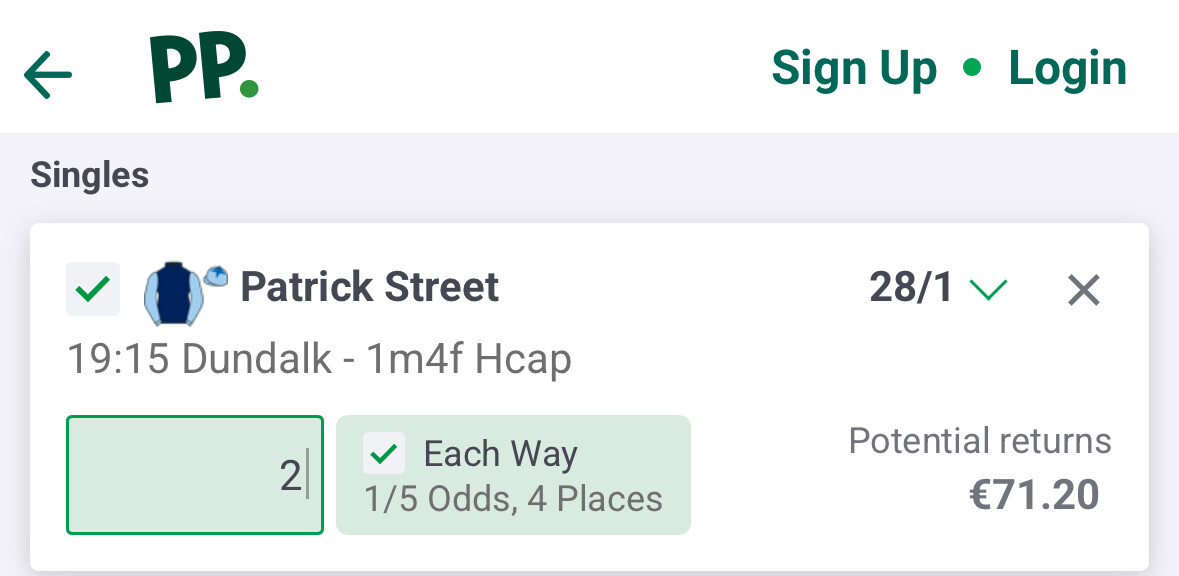Viewport: 1179px width, 576px height.
Task: Expand the odds dropdown chevron
Action: pyautogui.click(x=988, y=291)
